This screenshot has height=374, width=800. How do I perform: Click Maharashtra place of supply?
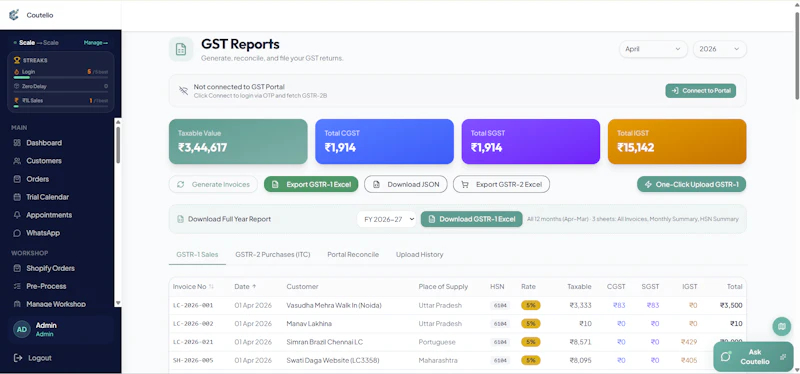438,361
